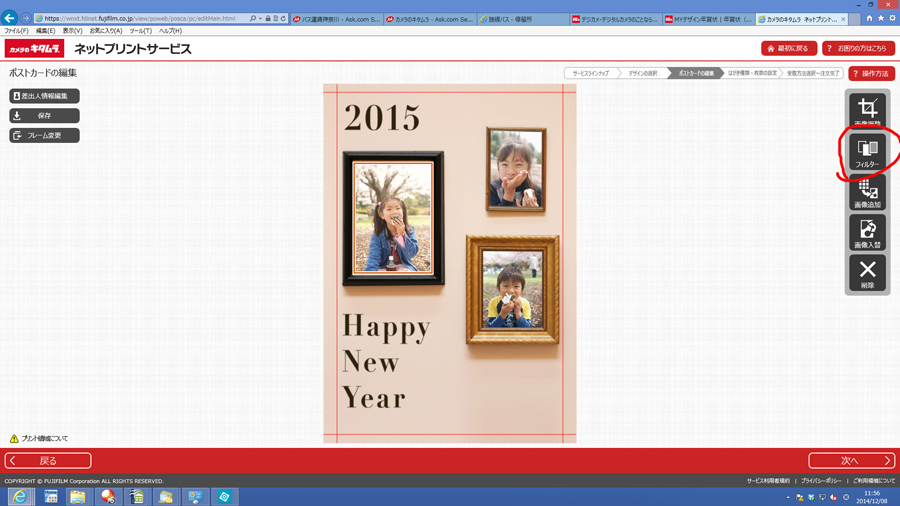Viewport: 900px width, 506px height.
Task: Open プライバシーポリシー footer link
Action: (x=822, y=481)
